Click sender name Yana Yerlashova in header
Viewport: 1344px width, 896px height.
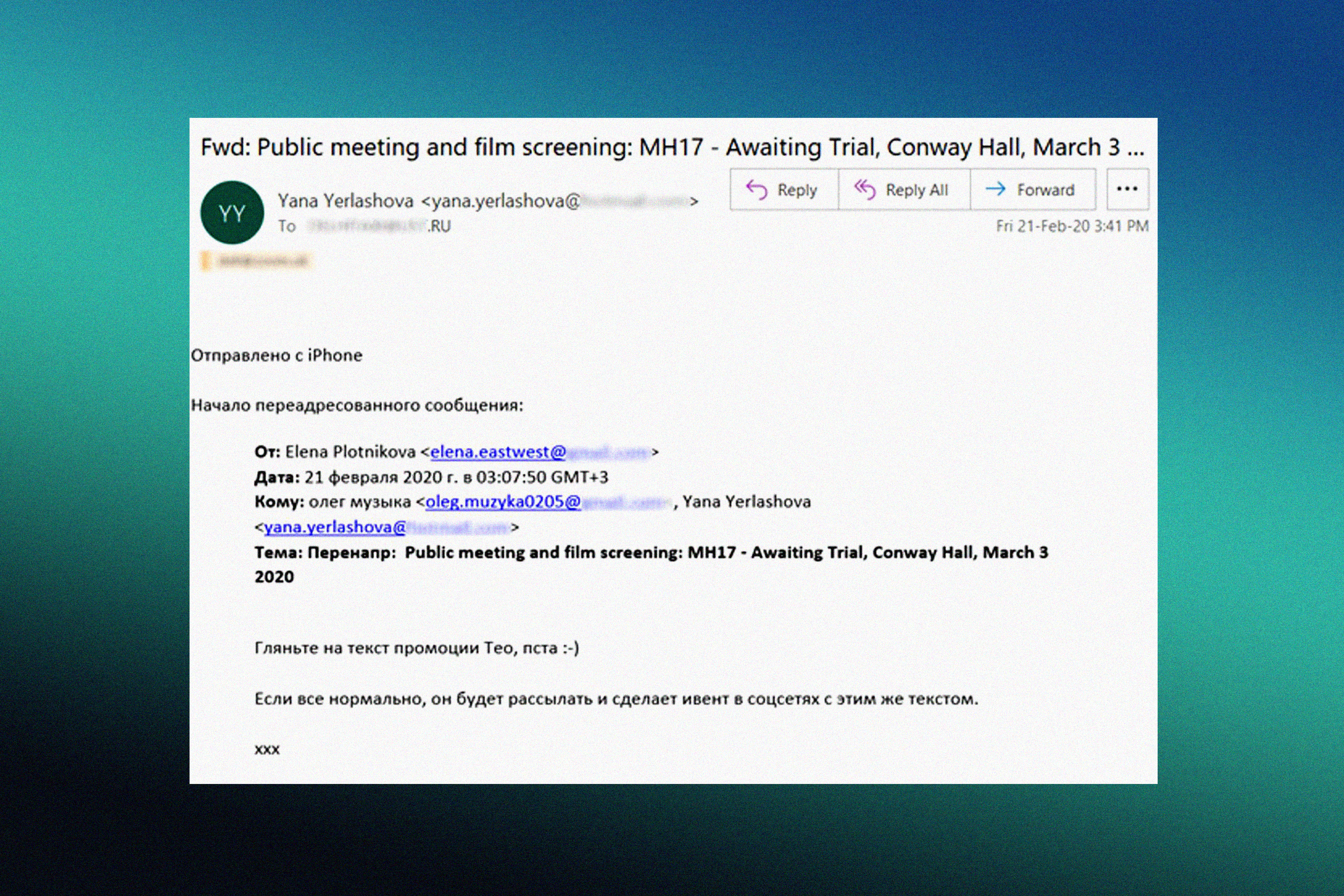tap(346, 201)
